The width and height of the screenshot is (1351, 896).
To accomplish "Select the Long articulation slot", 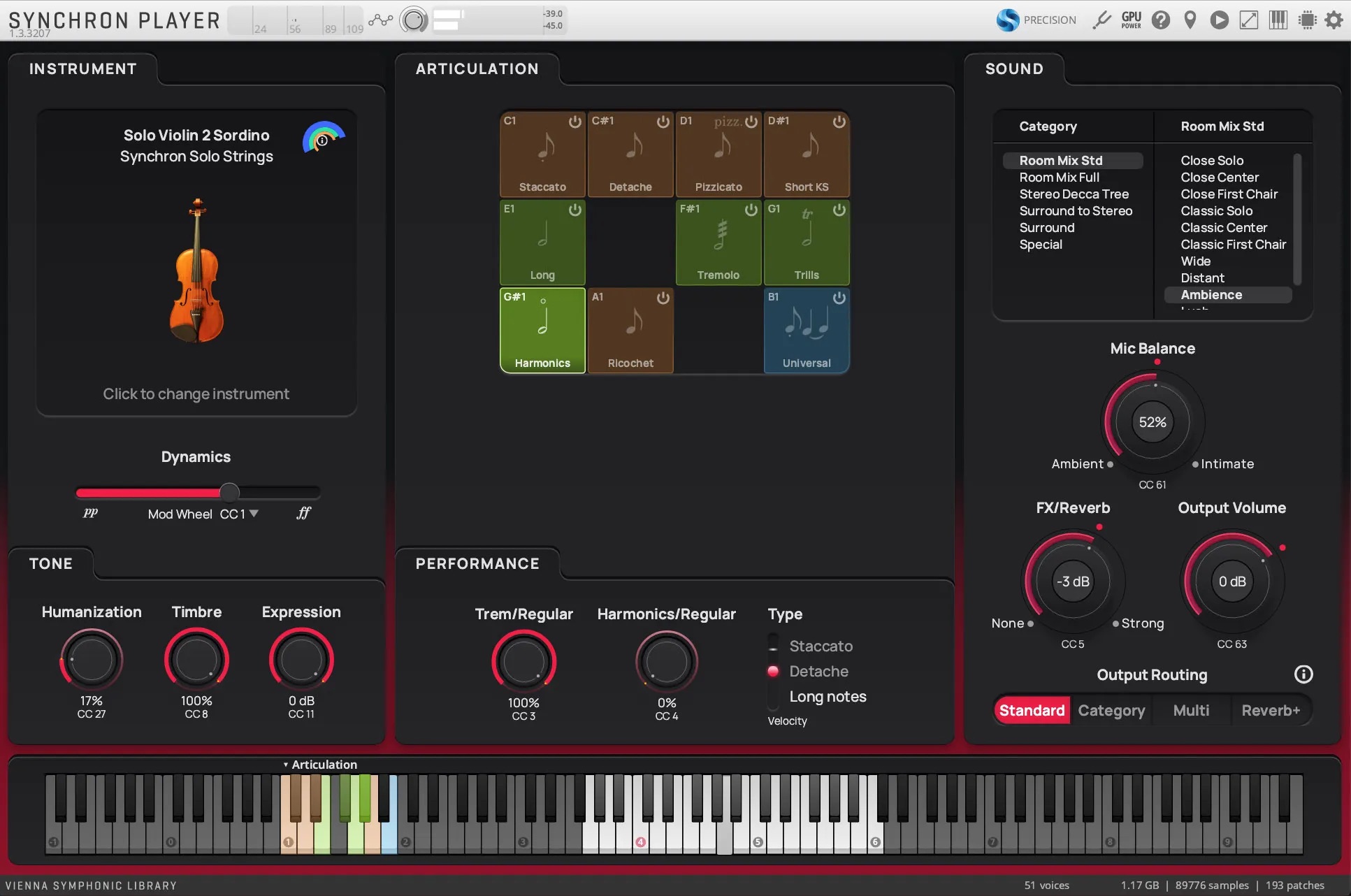I will click(x=542, y=243).
